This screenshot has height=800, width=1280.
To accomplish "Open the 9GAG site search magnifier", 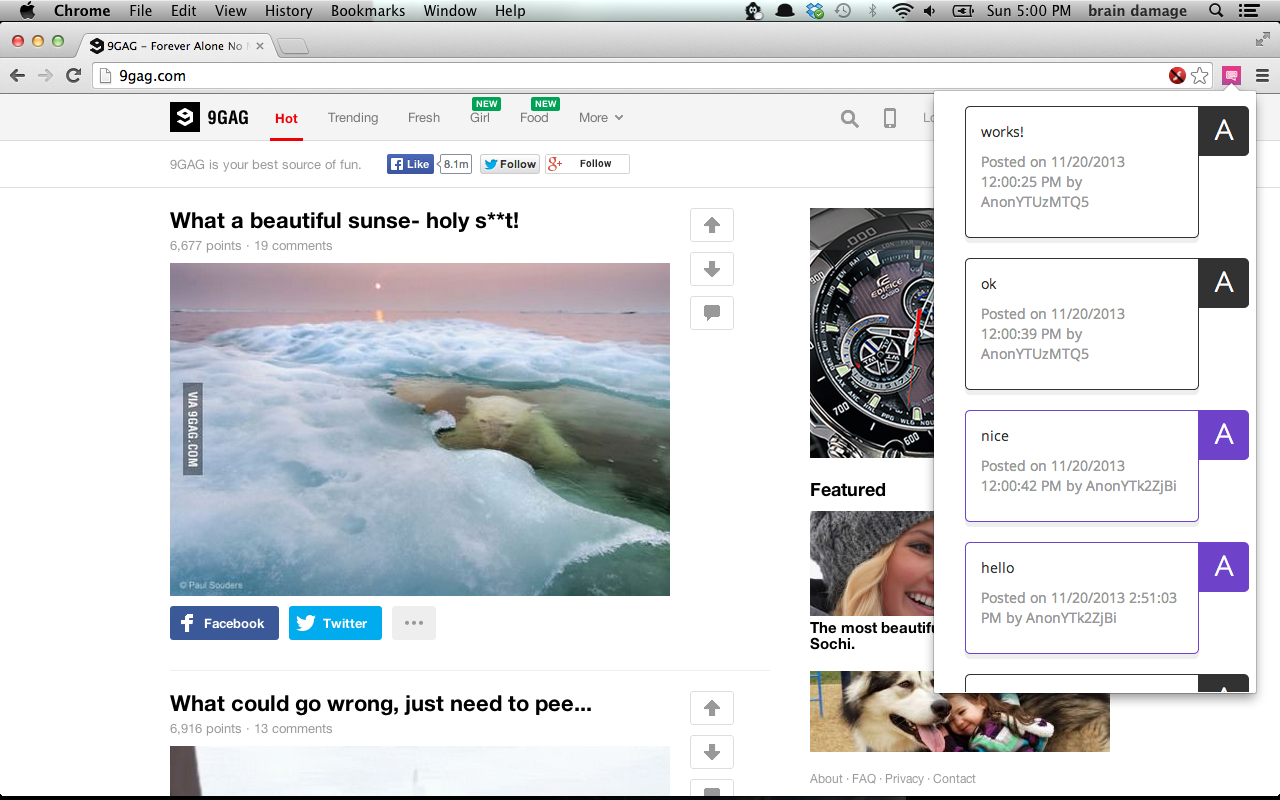I will [x=850, y=119].
